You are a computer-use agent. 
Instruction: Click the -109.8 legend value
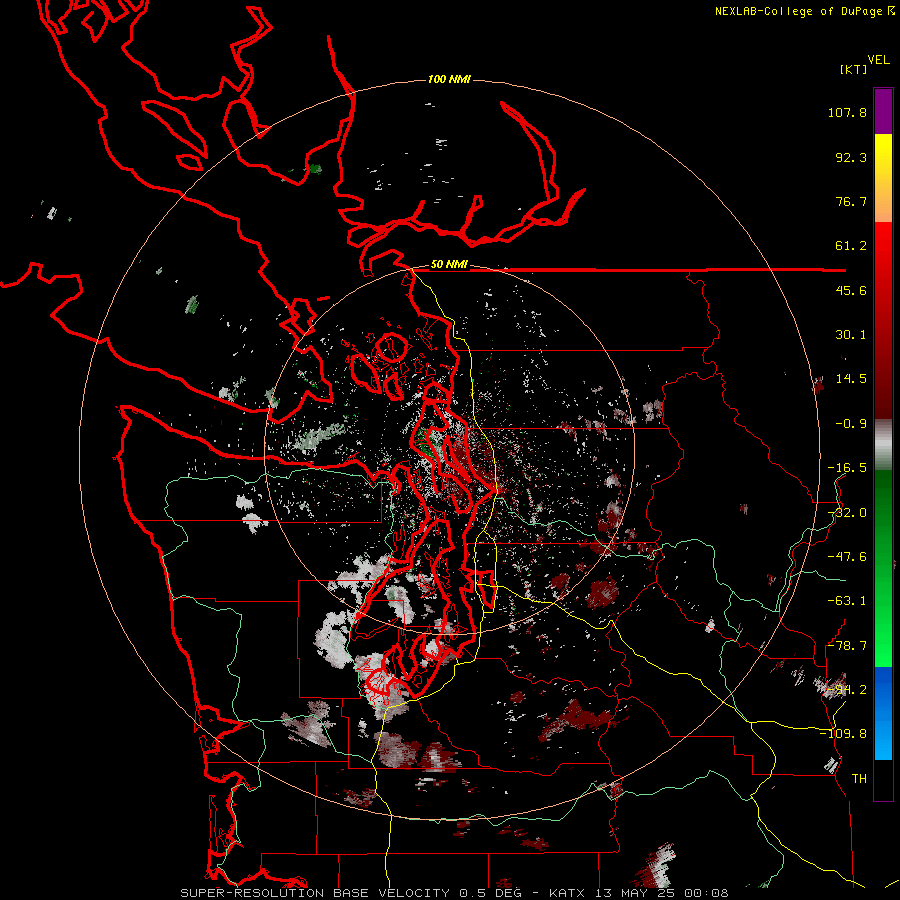[x=843, y=734]
